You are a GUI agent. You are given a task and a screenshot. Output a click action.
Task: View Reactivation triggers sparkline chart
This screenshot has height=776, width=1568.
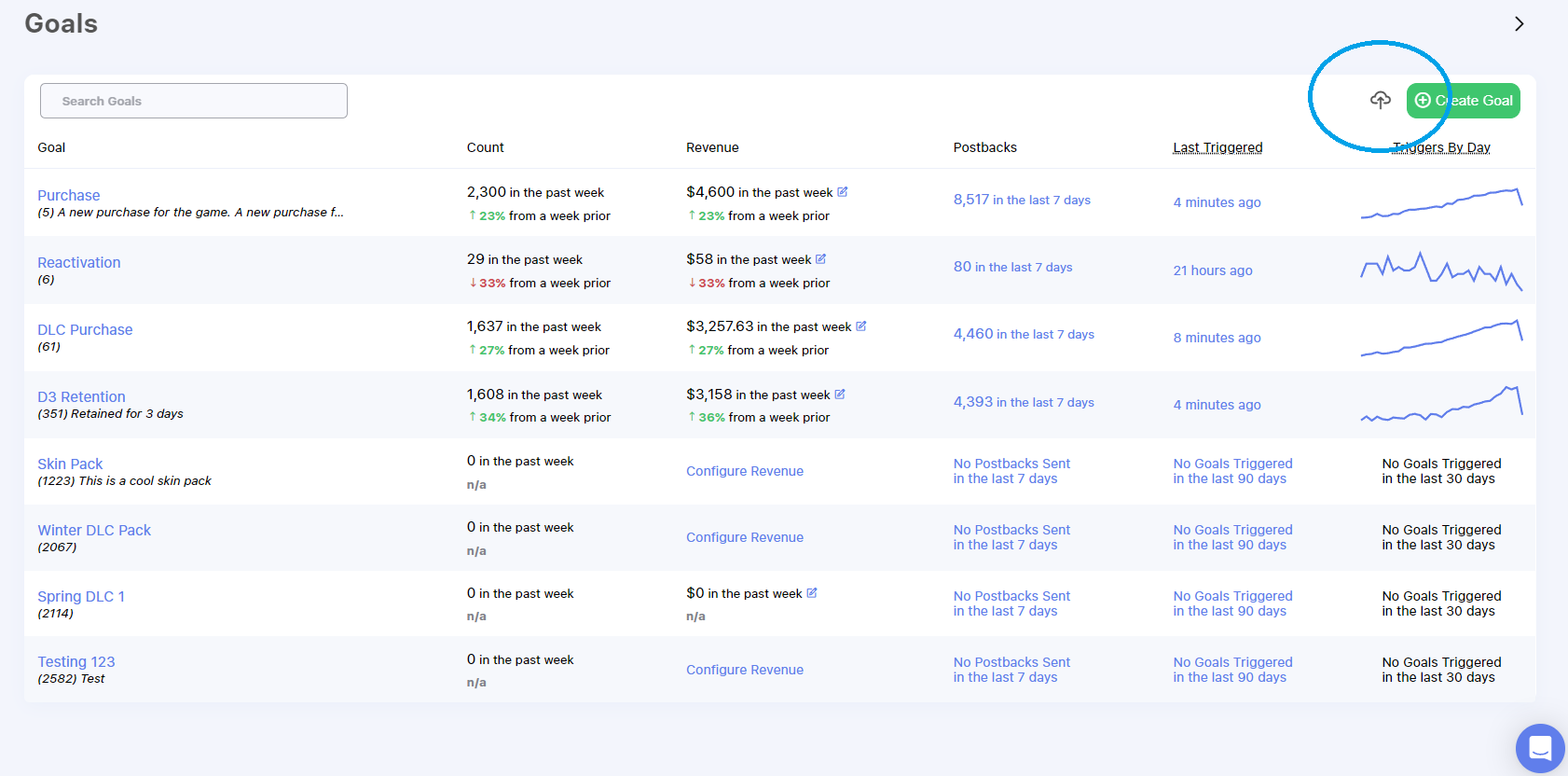pos(1441,270)
